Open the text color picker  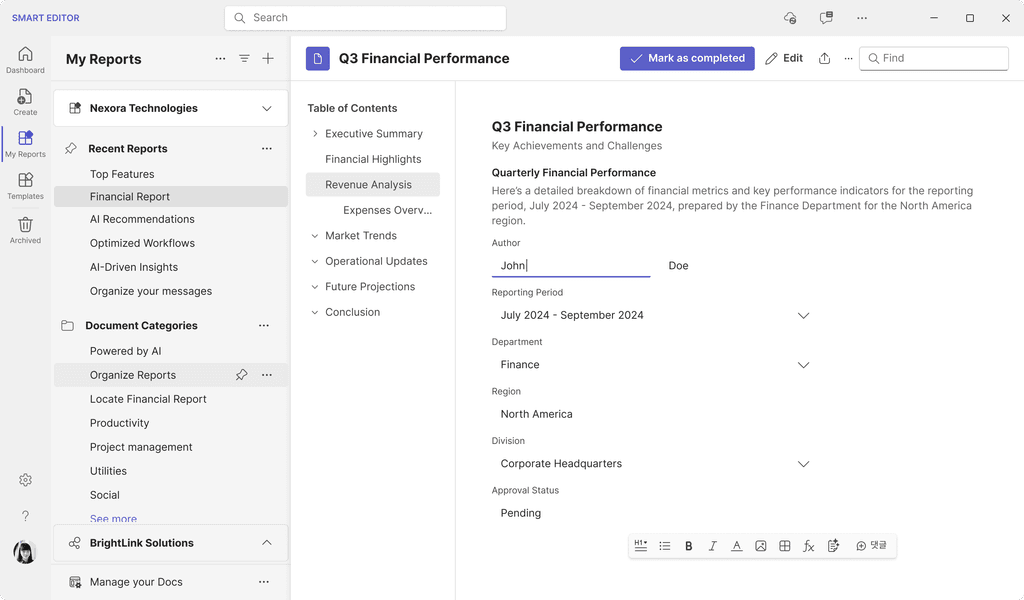pos(737,546)
